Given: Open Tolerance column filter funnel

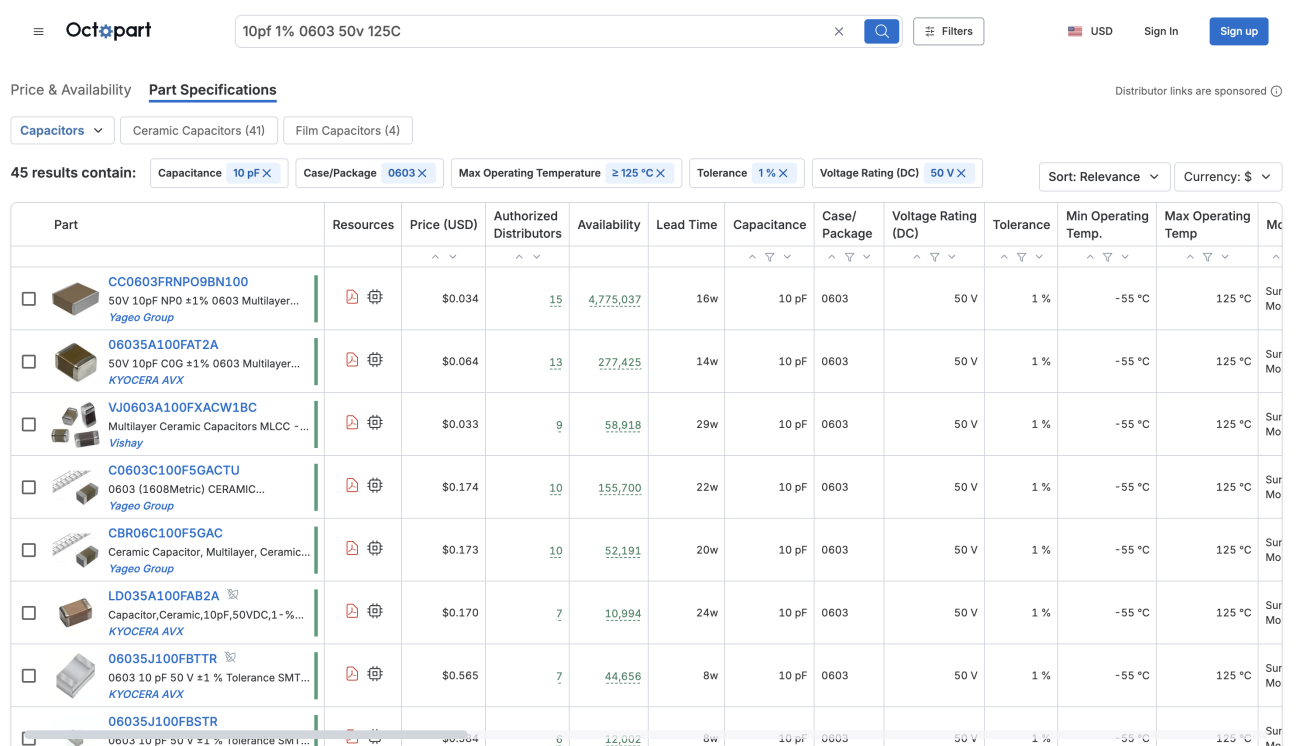Looking at the screenshot, I should 1021,257.
